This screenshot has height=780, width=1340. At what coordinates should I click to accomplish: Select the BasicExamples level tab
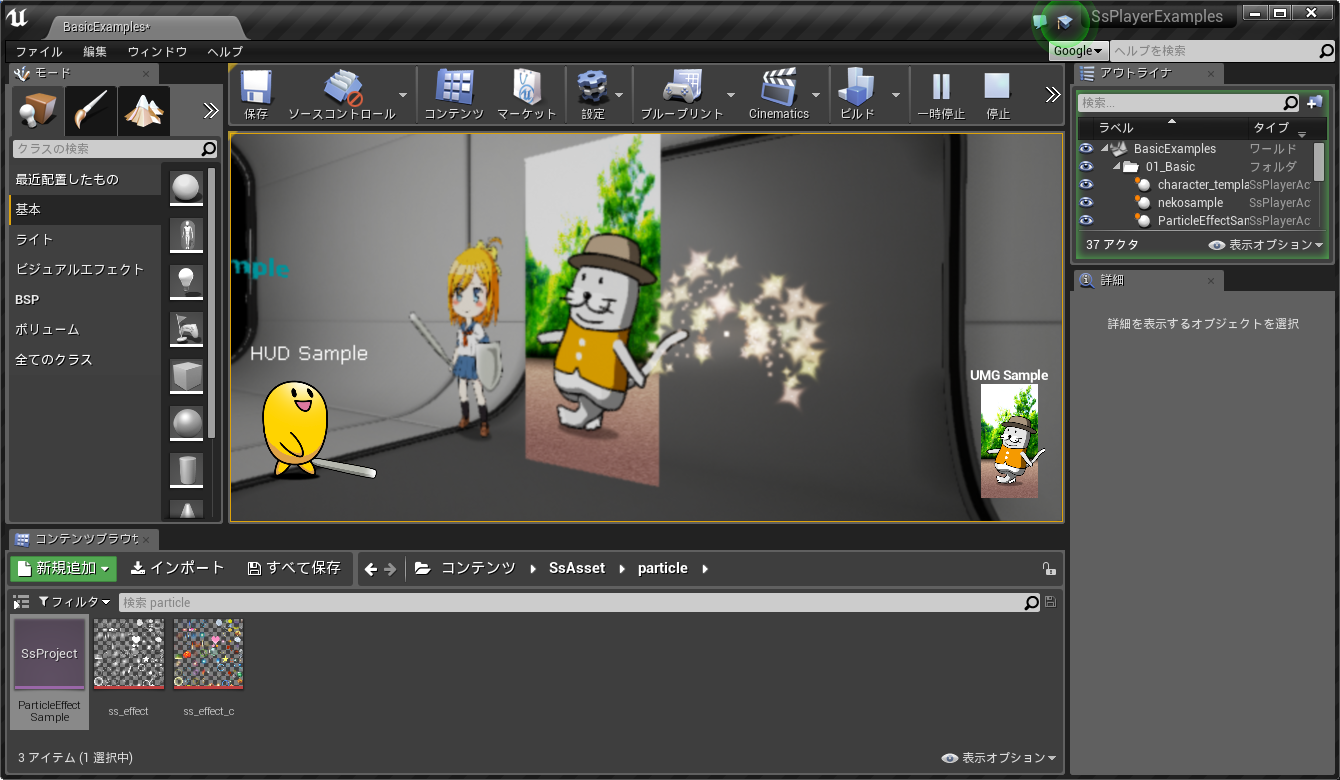coord(106,27)
